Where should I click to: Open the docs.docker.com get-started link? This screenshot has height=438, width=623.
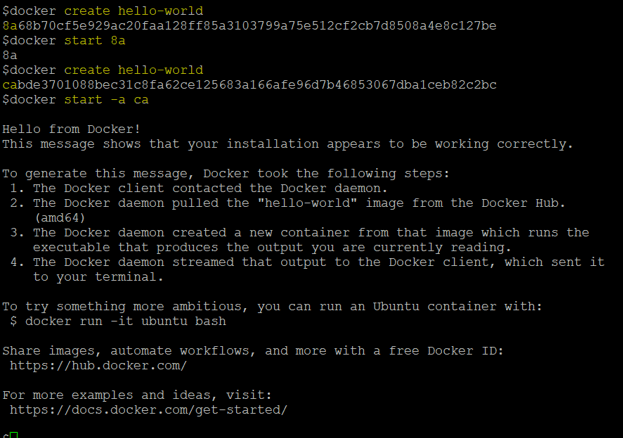tap(148, 410)
